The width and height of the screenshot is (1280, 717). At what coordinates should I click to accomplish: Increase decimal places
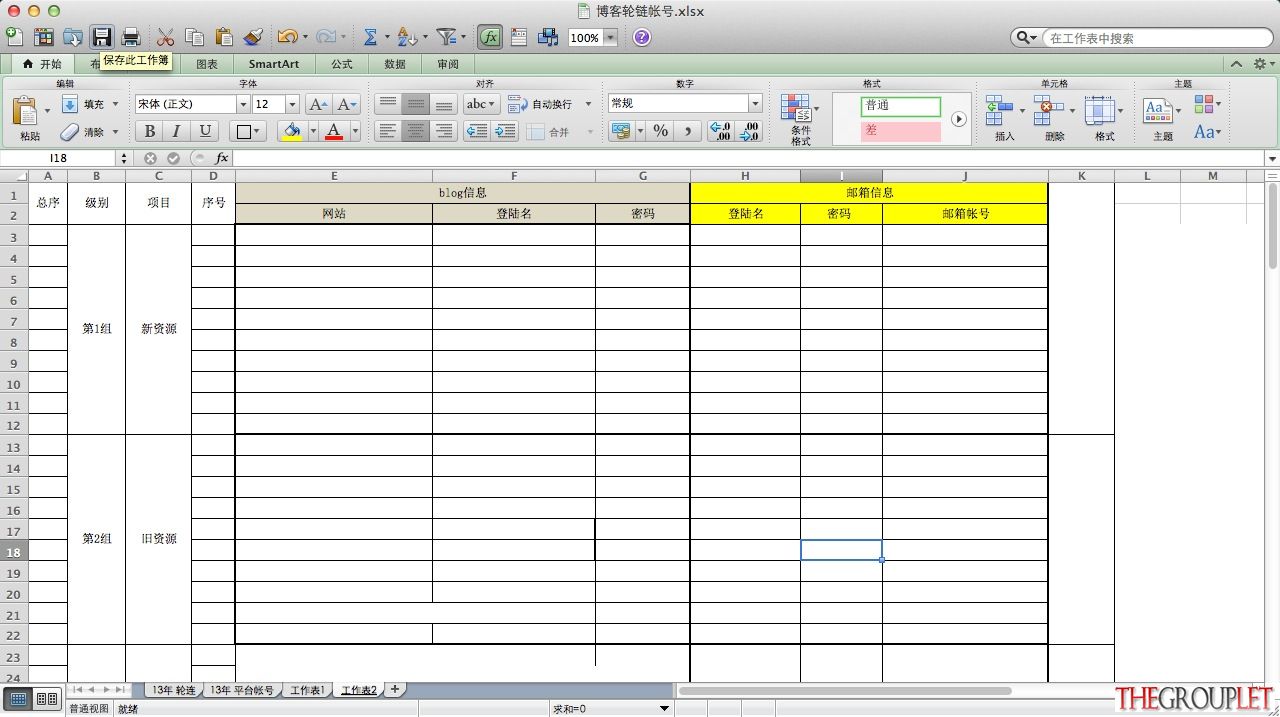pyautogui.click(x=720, y=131)
